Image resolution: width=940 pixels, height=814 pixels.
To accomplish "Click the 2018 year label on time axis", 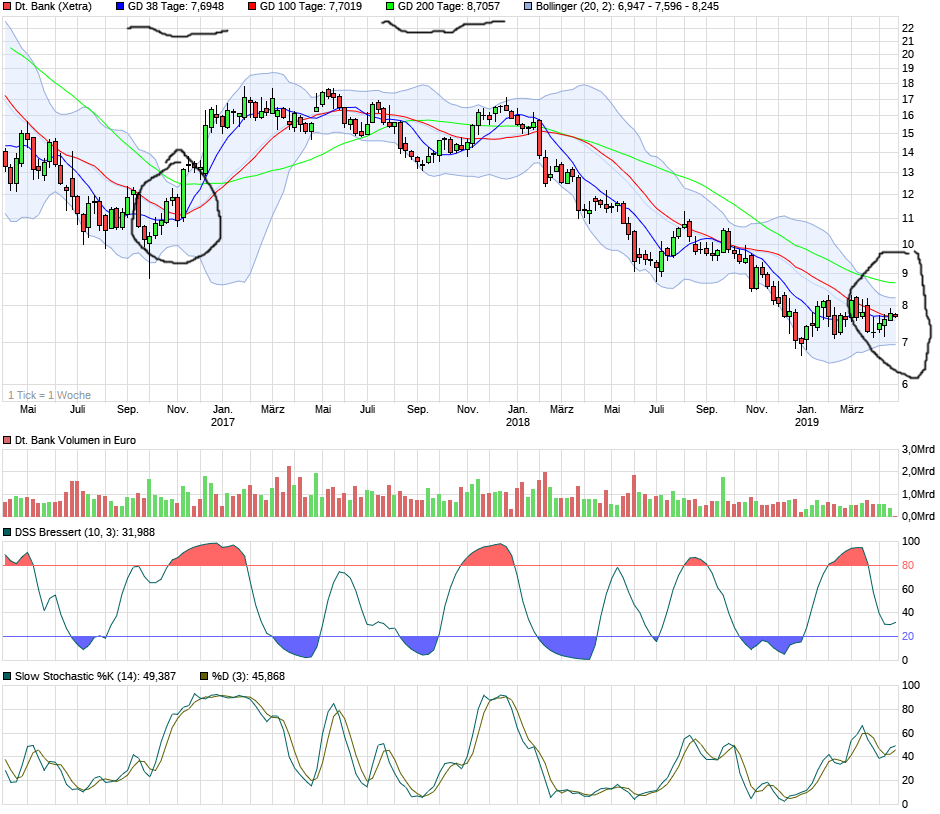I will point(517,422).
